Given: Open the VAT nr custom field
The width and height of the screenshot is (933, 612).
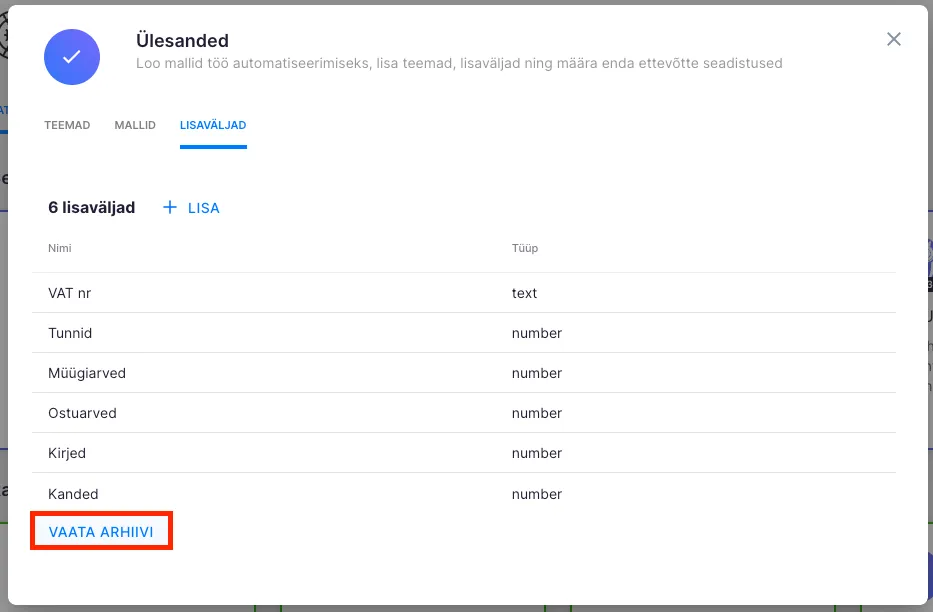Looking at the screenshot, I should (70, 293).
